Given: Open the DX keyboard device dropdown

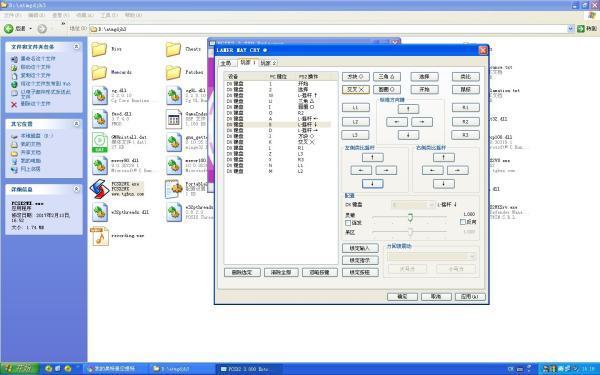Looking at the screenshot, I should pos(413,205).
